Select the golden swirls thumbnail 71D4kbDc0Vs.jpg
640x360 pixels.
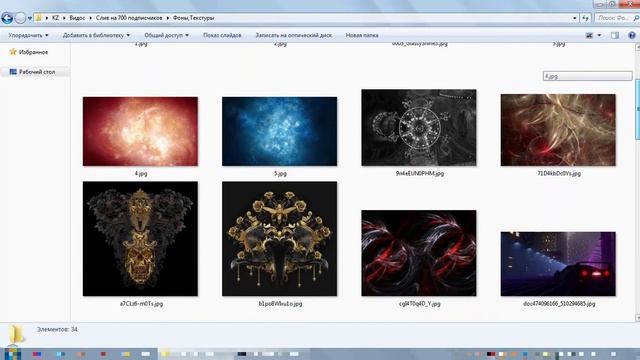tap(558, 130)
